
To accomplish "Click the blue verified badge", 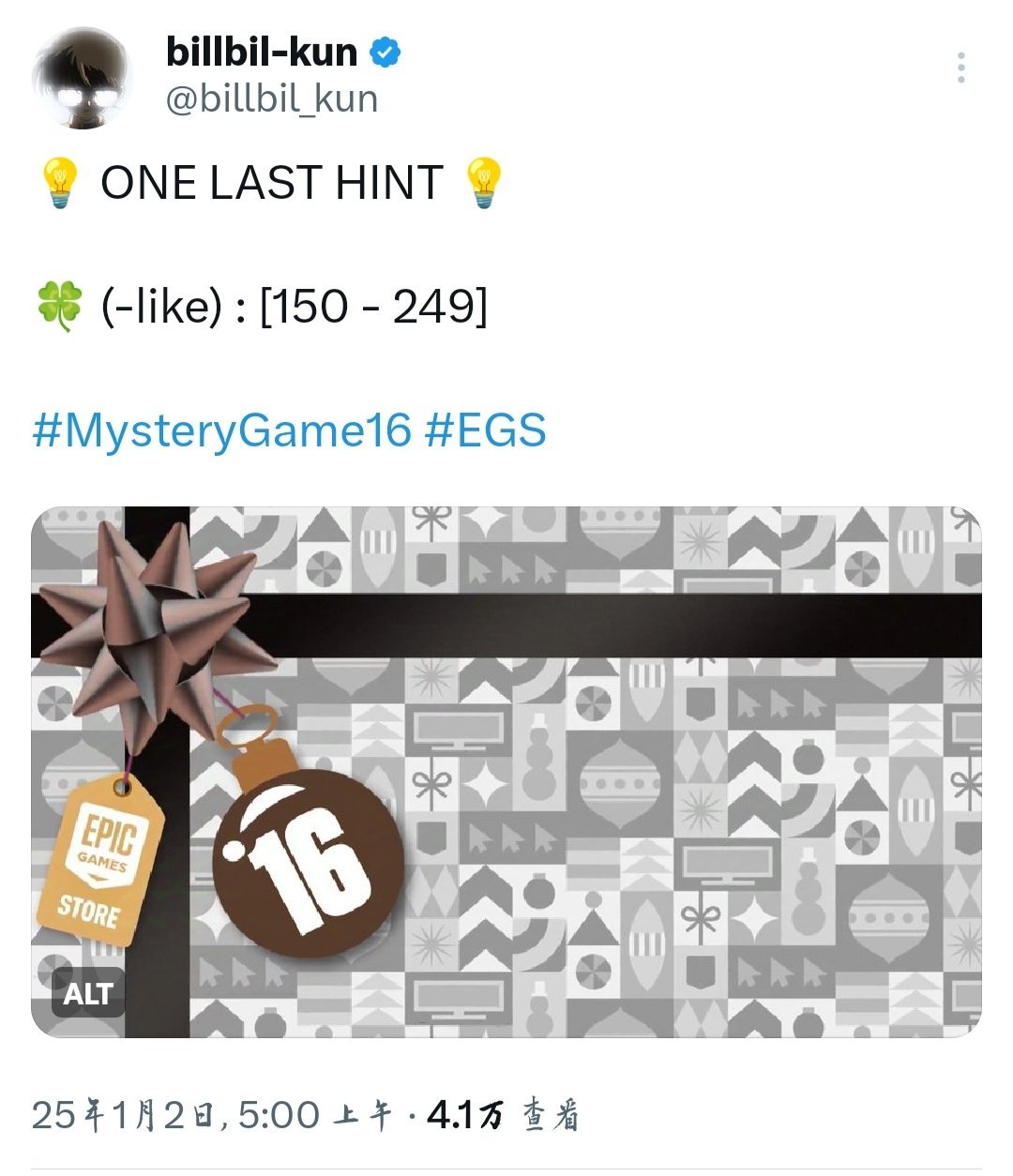I will pos(385,53).
